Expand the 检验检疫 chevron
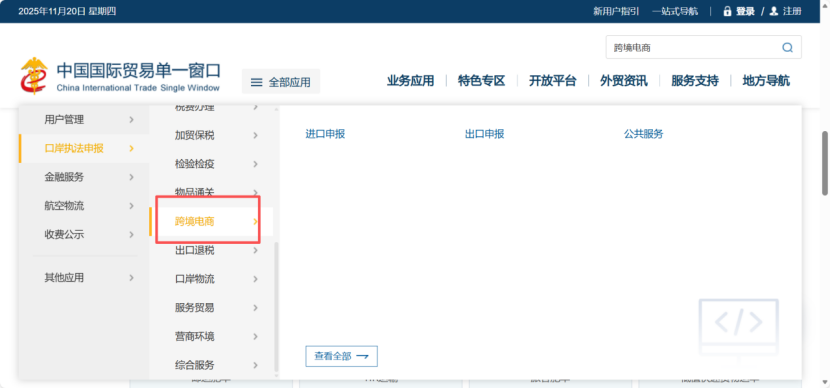 [x=255, y=164]
